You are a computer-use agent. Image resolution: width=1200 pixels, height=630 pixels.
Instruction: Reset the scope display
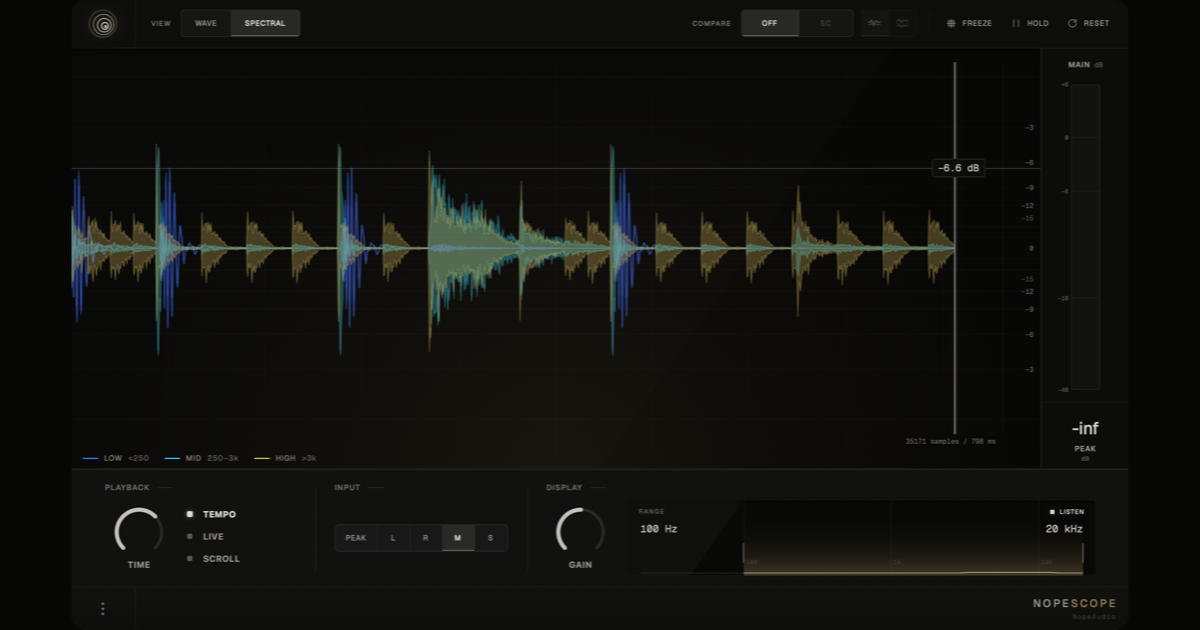click(1088, 23)
